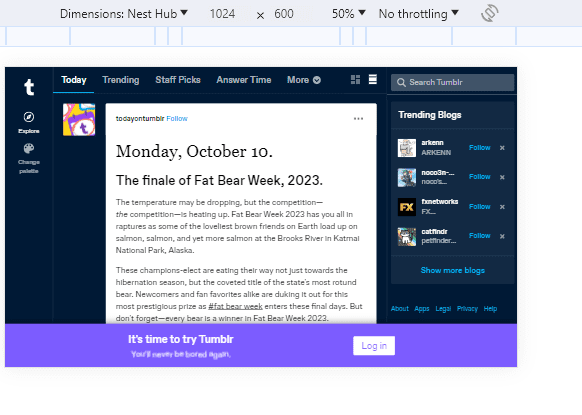Viewport: 582px width, 415px height.
Task: Click the rotate device icon
Action: pyautogui.click(x=490, y=13)
